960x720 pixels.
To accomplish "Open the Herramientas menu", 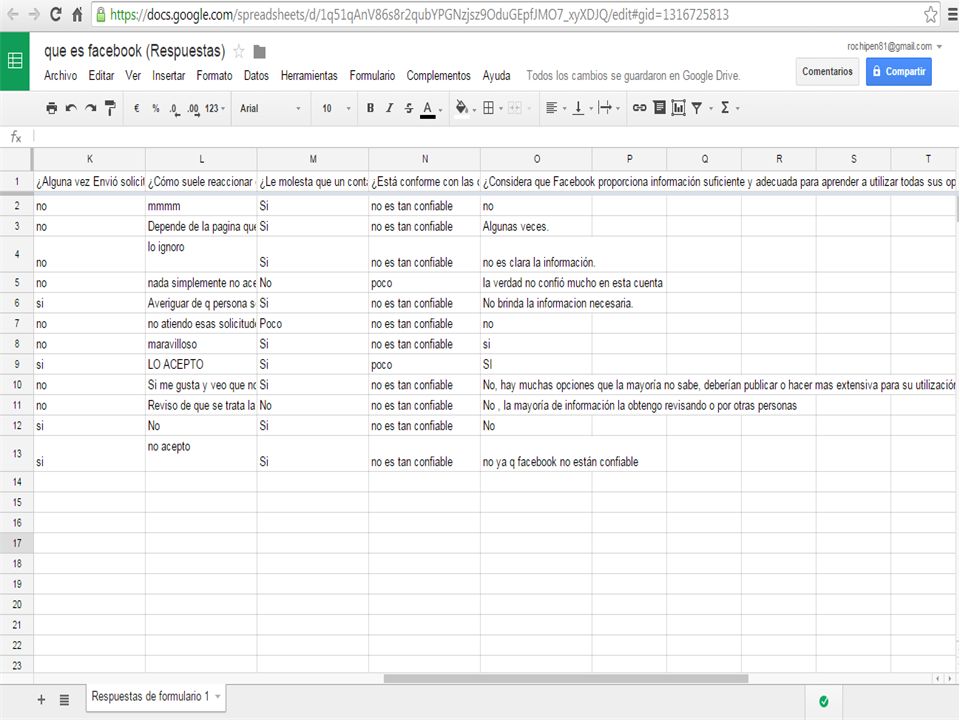I will pos(309,75).
